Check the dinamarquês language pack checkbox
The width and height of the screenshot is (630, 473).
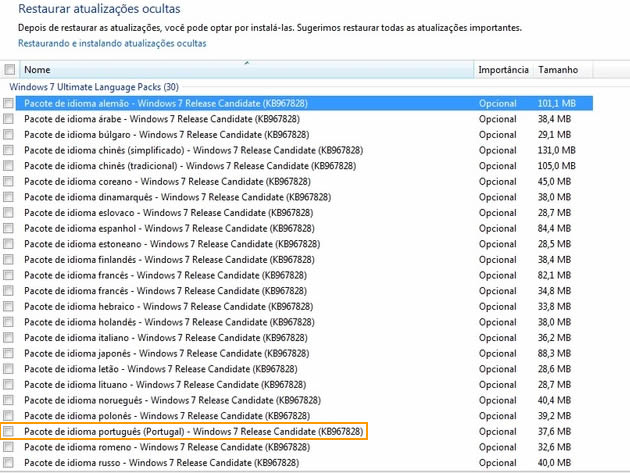[x=8, y=197]
